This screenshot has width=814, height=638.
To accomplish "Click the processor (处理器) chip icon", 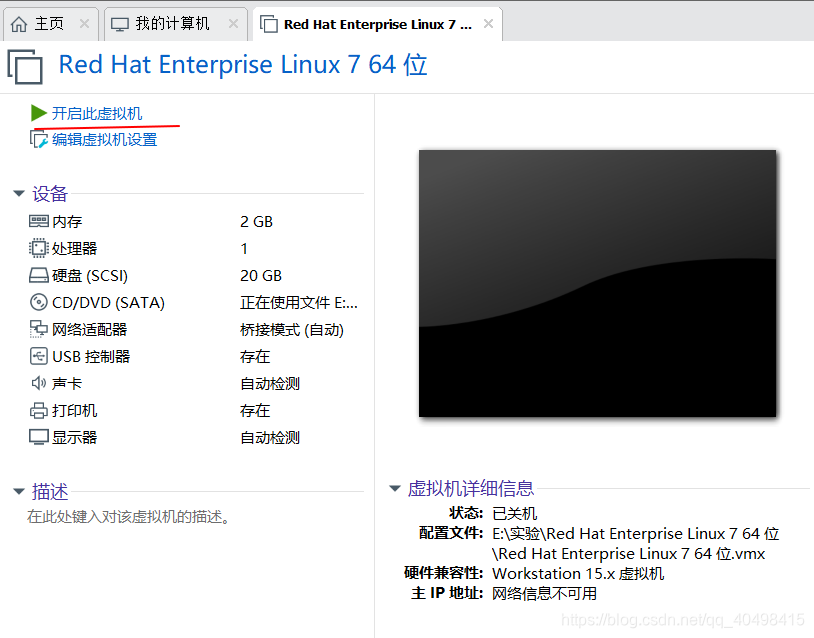I will [x=39, y=248].
